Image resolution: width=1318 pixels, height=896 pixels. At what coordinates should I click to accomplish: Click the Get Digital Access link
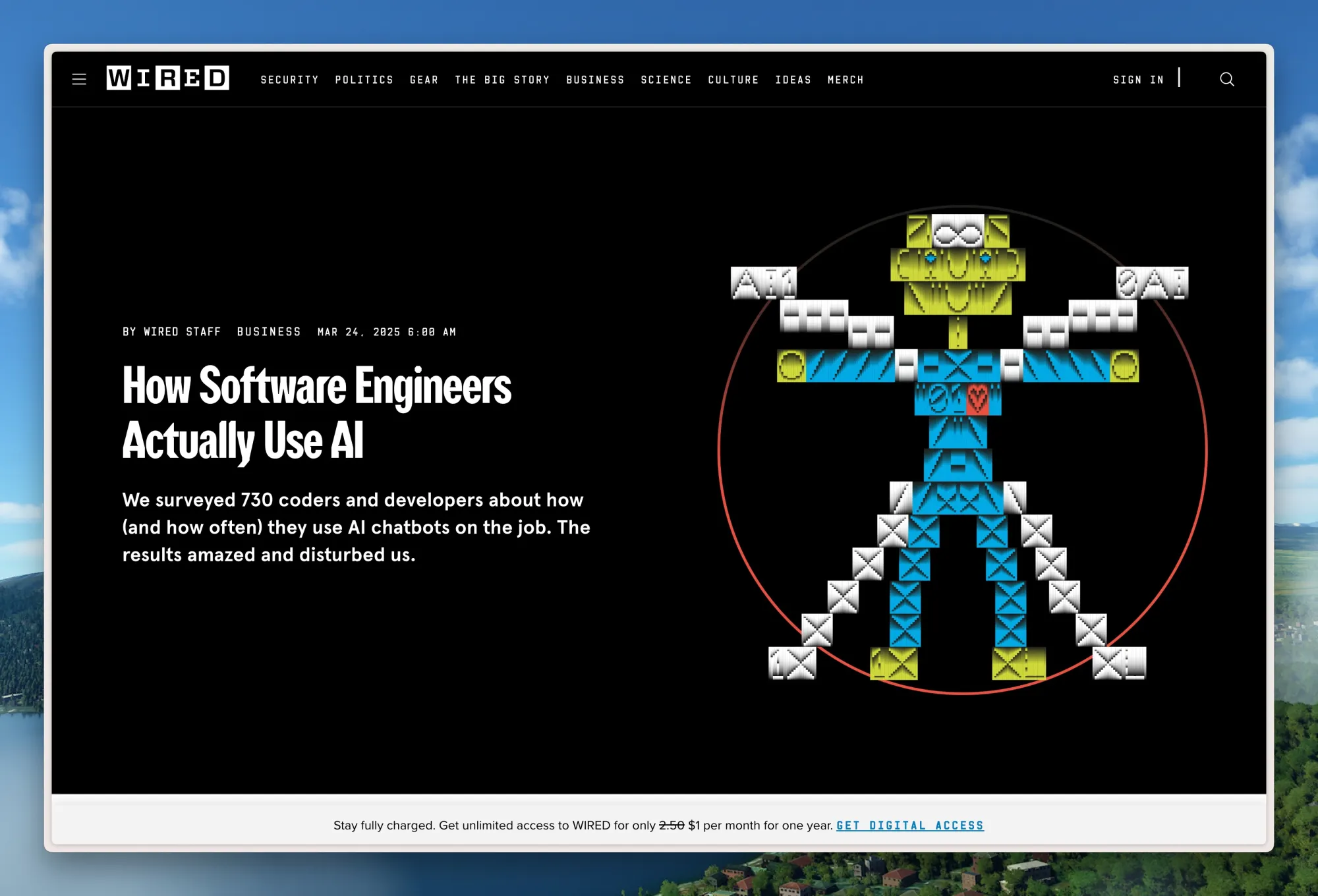coord(909,826)
